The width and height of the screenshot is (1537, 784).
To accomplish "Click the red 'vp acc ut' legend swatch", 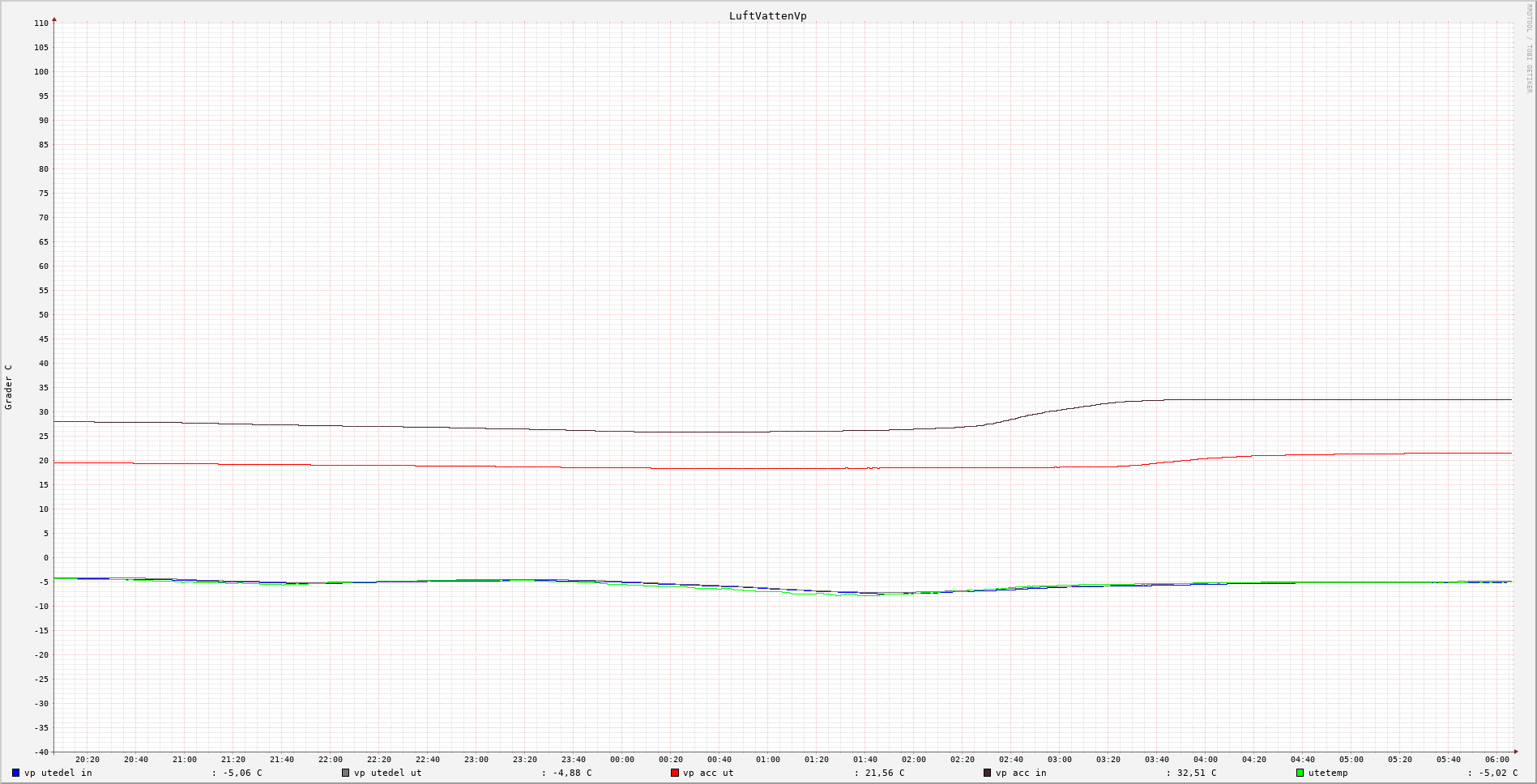I will pyautogui.click(x=675, y=773).
